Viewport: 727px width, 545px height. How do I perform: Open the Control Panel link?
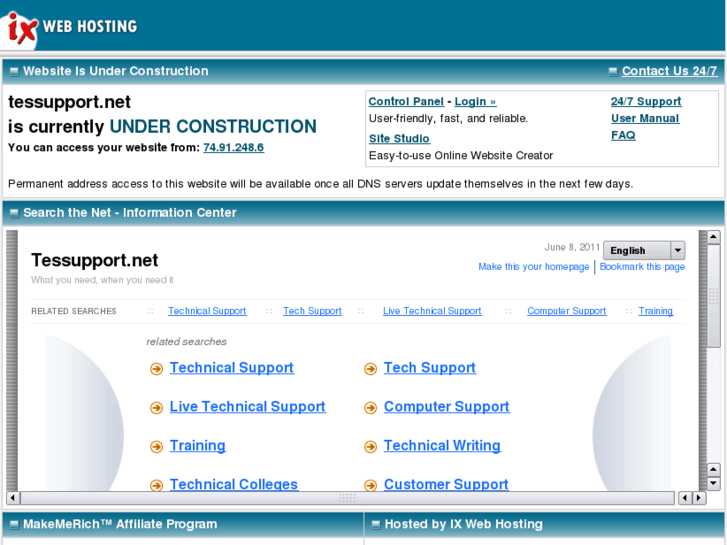pyautogui.click(x=406, y=101)
